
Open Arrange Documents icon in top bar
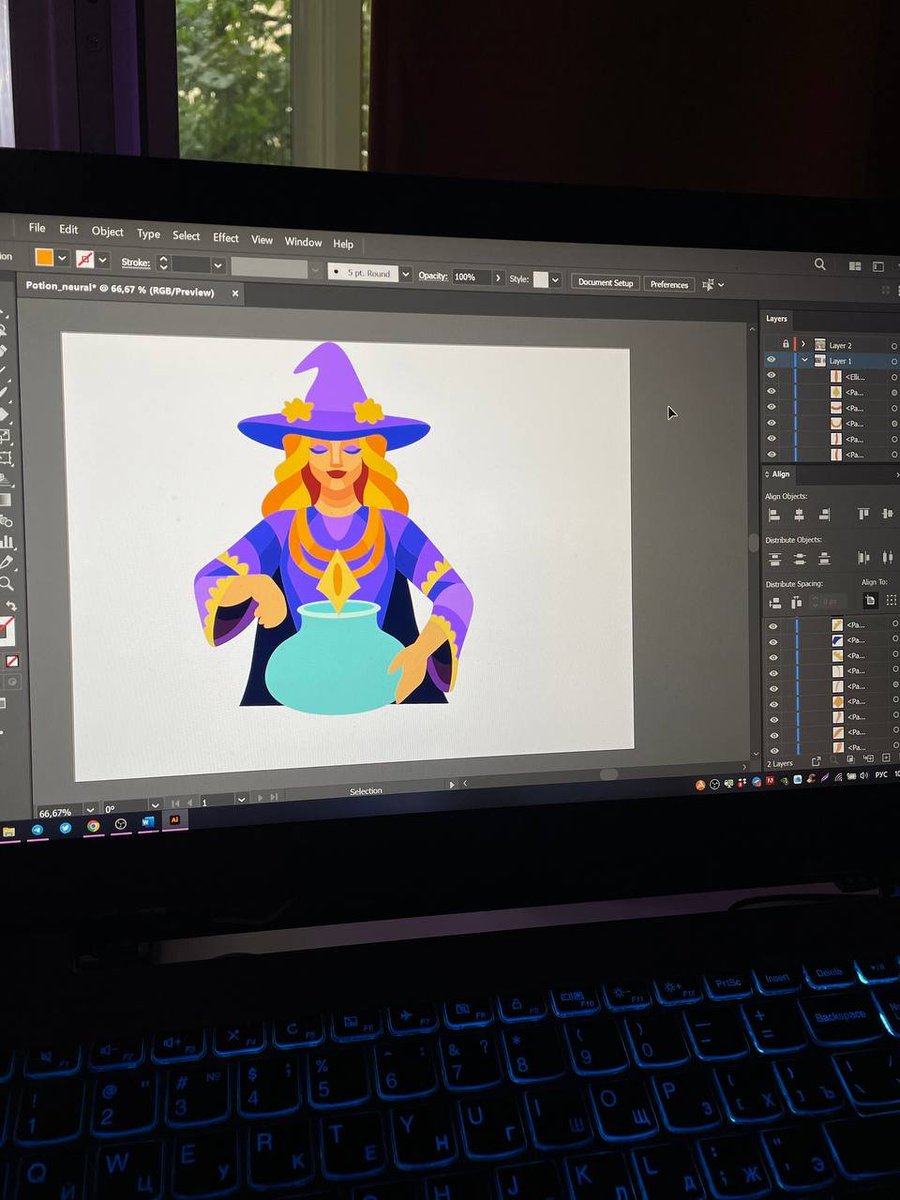[855, 266]
